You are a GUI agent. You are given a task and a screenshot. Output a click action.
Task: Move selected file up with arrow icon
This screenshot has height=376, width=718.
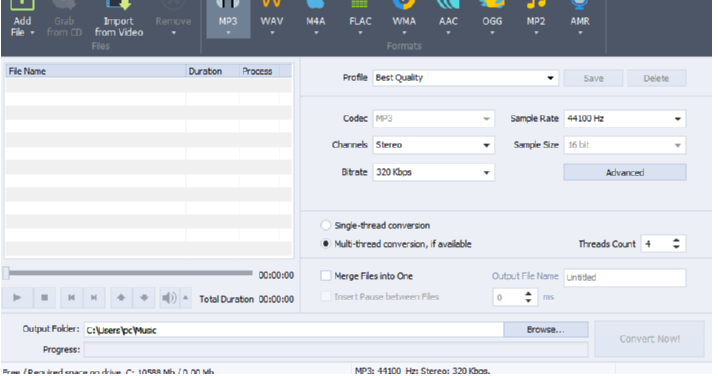pyautogui.click(x=121, y=298)
